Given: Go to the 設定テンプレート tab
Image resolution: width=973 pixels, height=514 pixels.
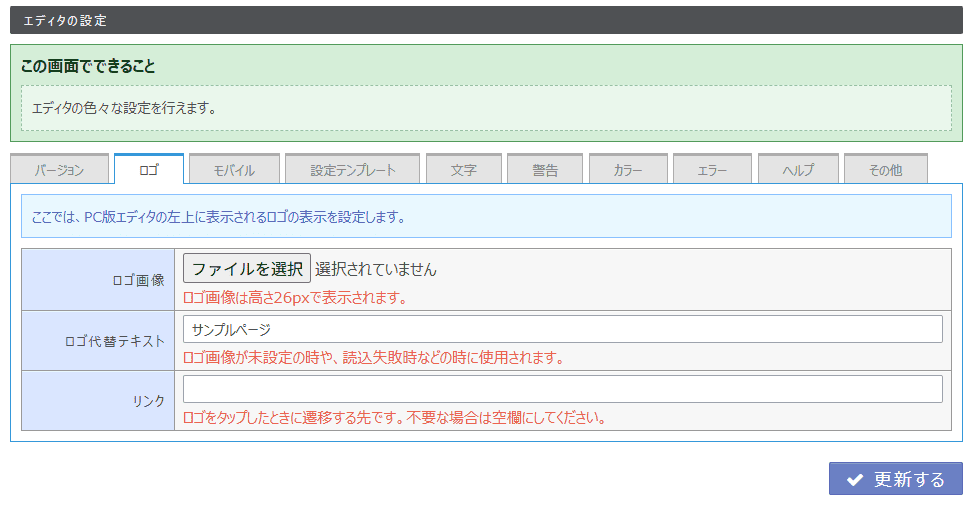Looking at the screenshot, I should coord(353,170).
